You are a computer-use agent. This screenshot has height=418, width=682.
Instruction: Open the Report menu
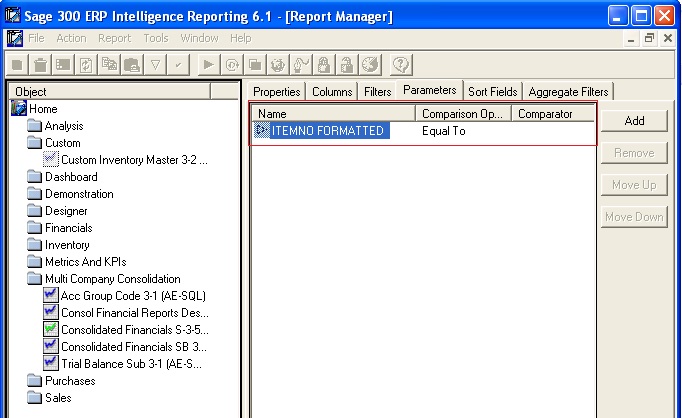[x=114, y=38]
